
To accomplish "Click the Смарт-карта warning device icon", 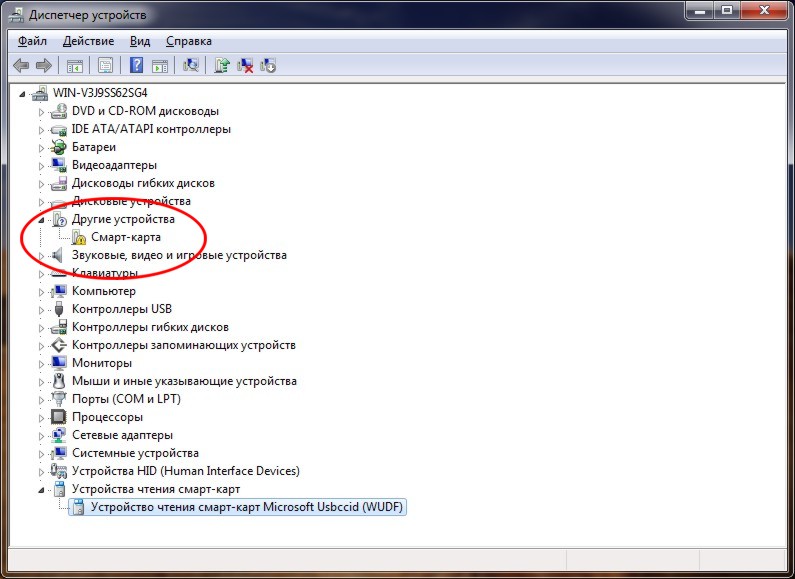I will (x=78, y=237).
